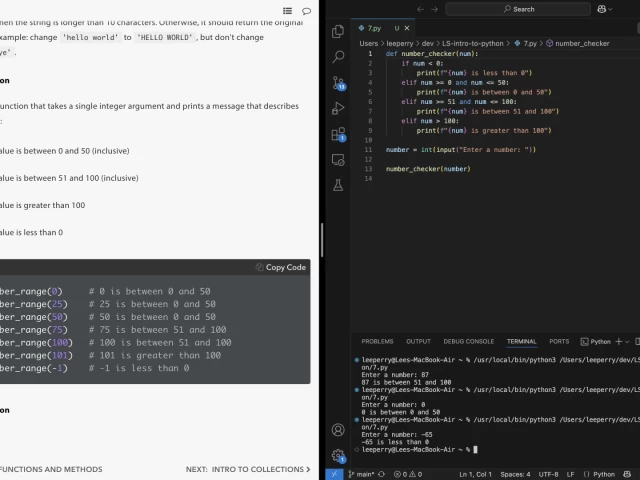Click line number 1 in the editor
The width and height of the screenshot is (640, 480).
370,53
